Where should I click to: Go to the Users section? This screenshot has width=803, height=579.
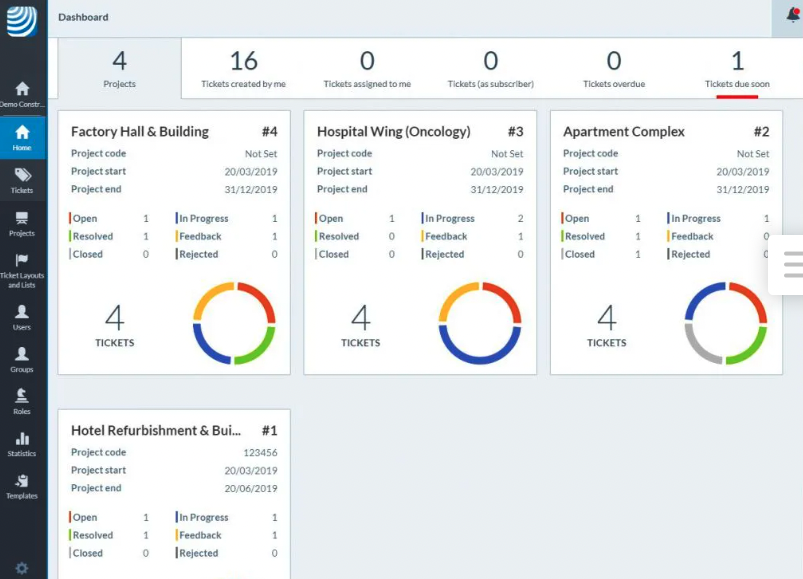[x=22, y=317]
